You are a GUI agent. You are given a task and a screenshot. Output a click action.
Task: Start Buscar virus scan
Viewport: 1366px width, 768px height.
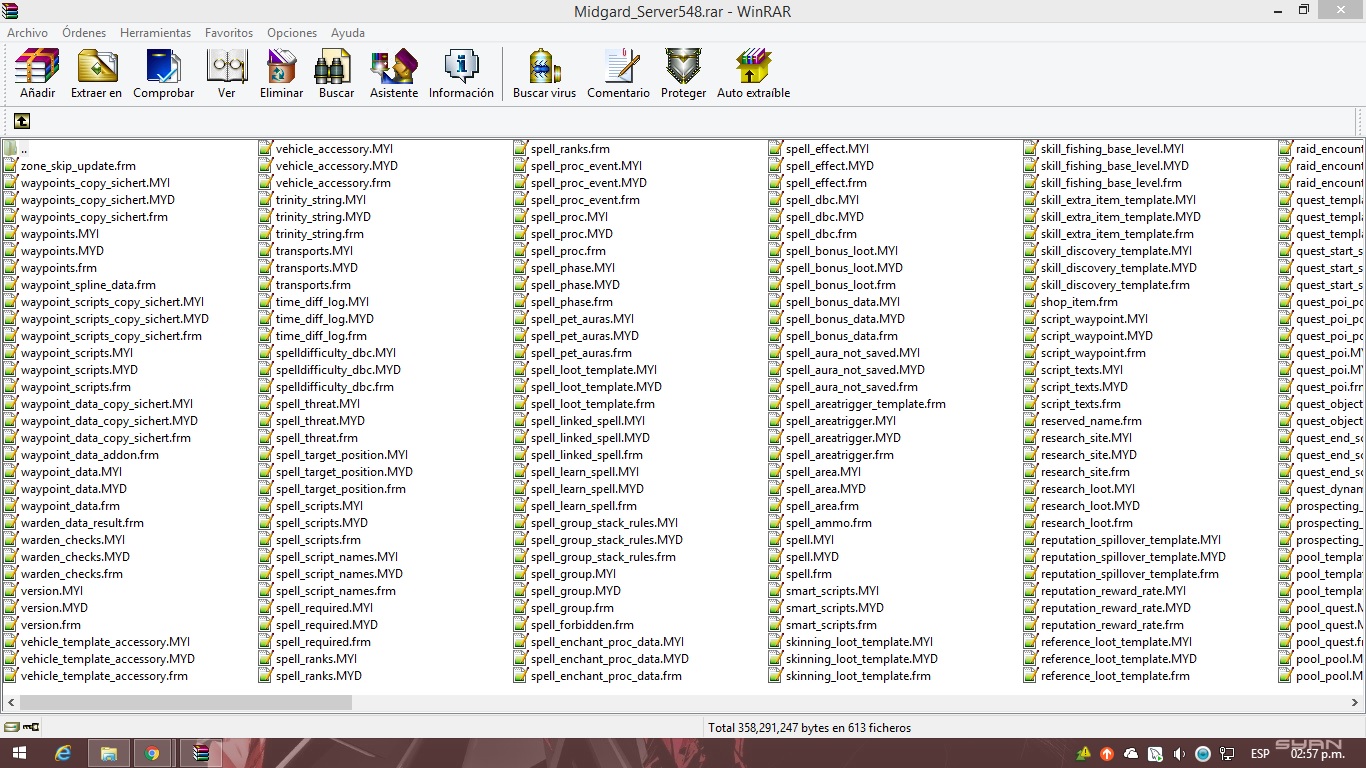click(x=544, y=68)
